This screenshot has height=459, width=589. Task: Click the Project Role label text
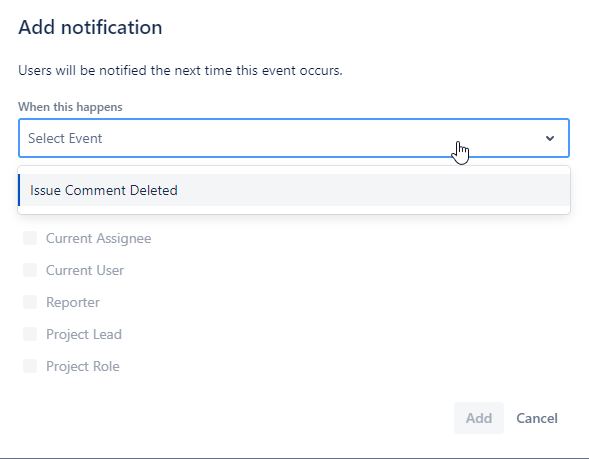point(83,366)
